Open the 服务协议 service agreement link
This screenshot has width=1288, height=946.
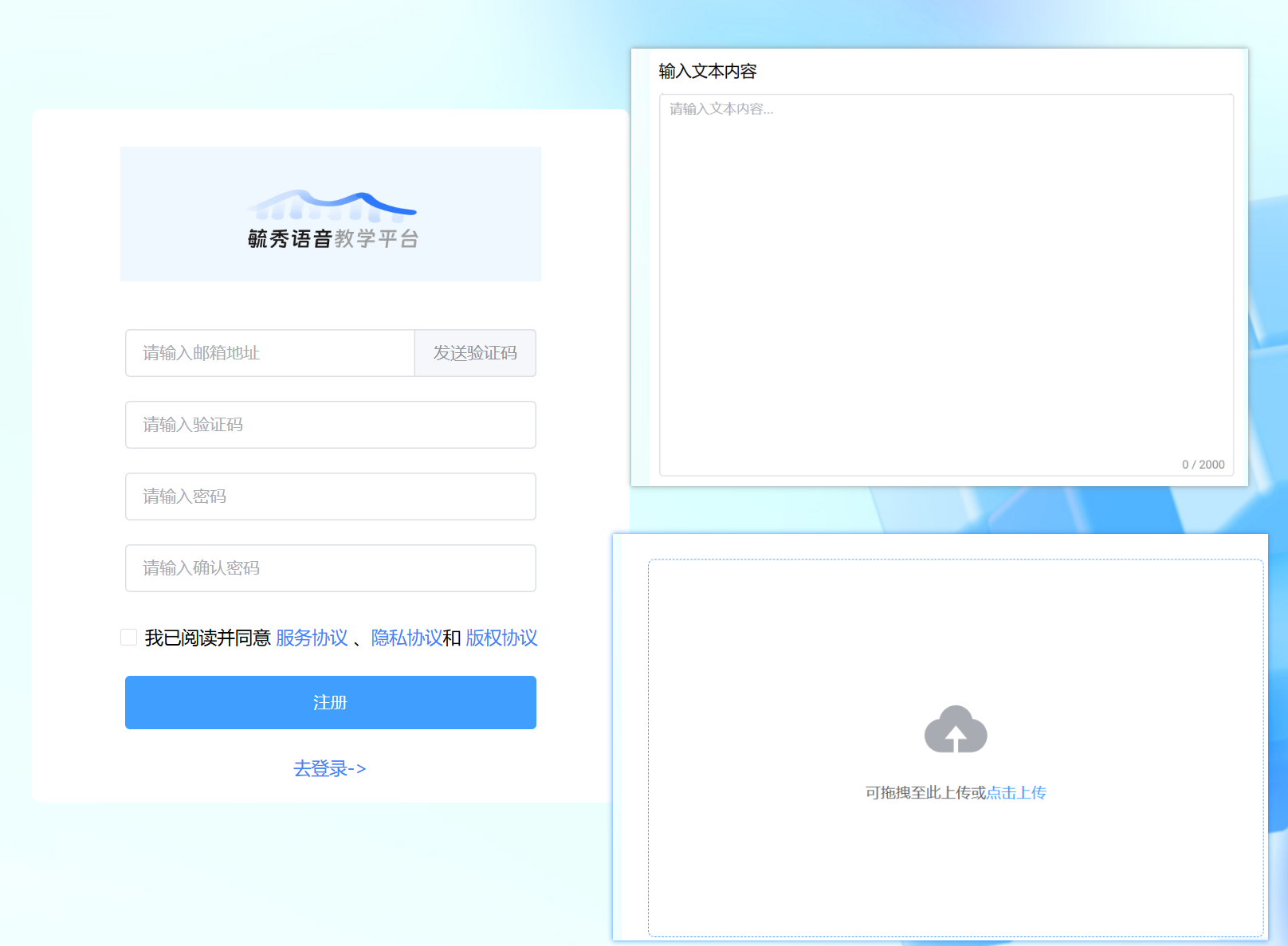(311, 638)
